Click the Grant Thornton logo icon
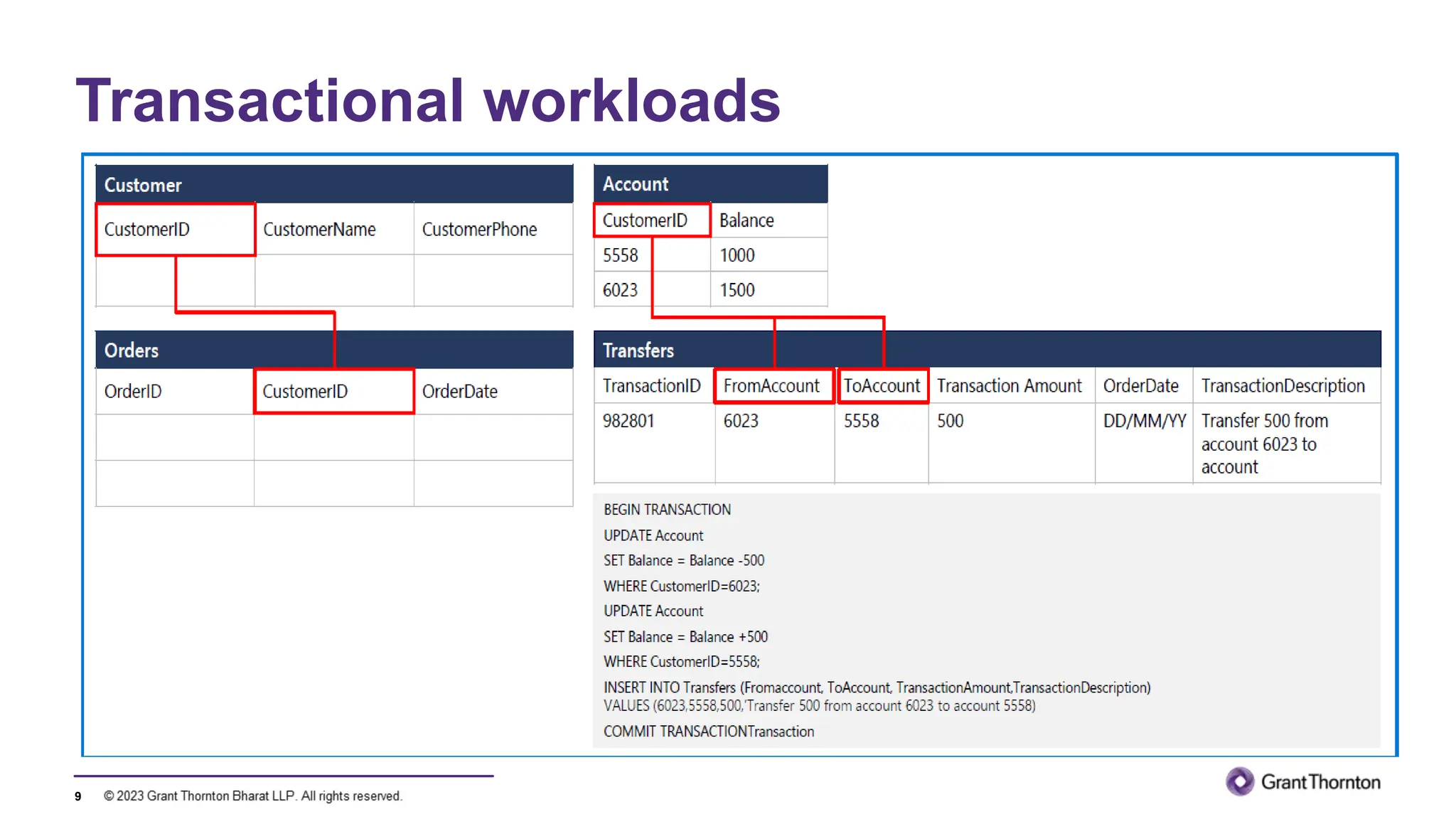Image resolution: width=1456 pixels, height=819 pixels. pos(1239,781)
